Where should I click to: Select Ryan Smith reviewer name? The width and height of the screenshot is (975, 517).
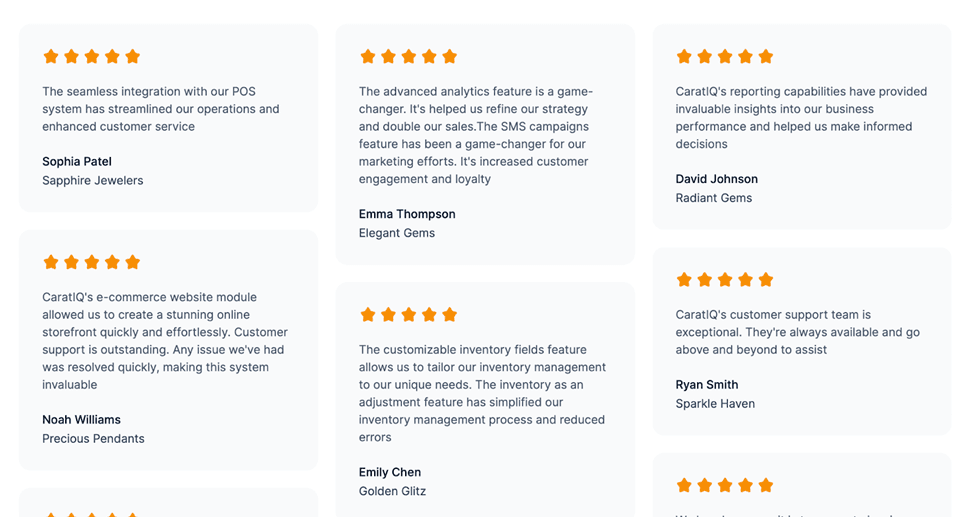click(x=707, y=384)
